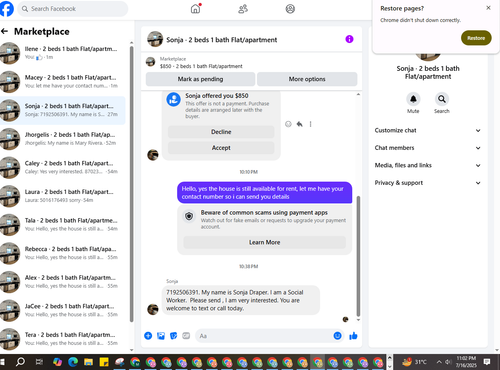Click the Search Facebook field
The image size is (500, 370).
73,9
